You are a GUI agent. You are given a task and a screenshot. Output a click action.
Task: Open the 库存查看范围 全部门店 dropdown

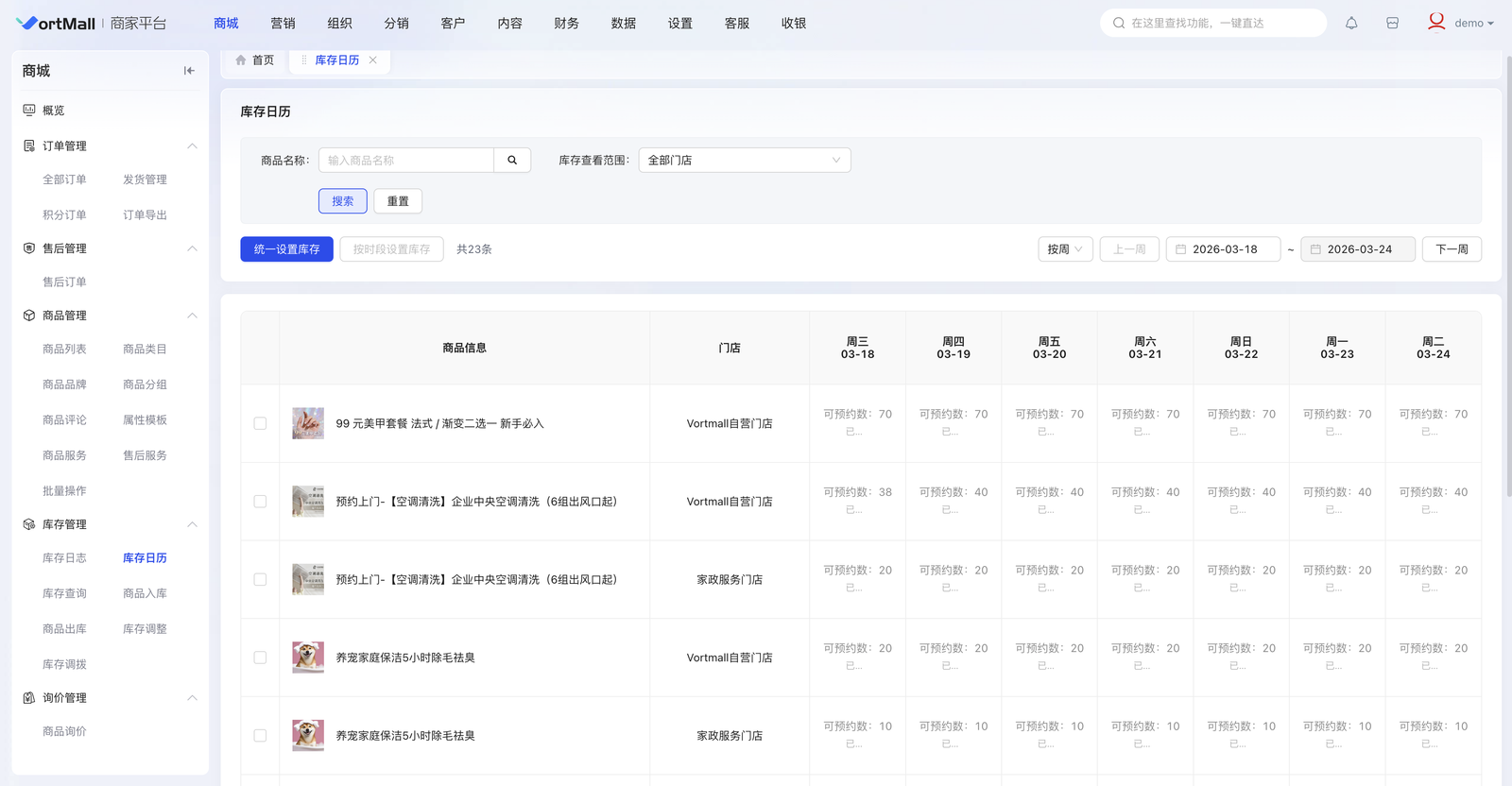coord(744,161)
